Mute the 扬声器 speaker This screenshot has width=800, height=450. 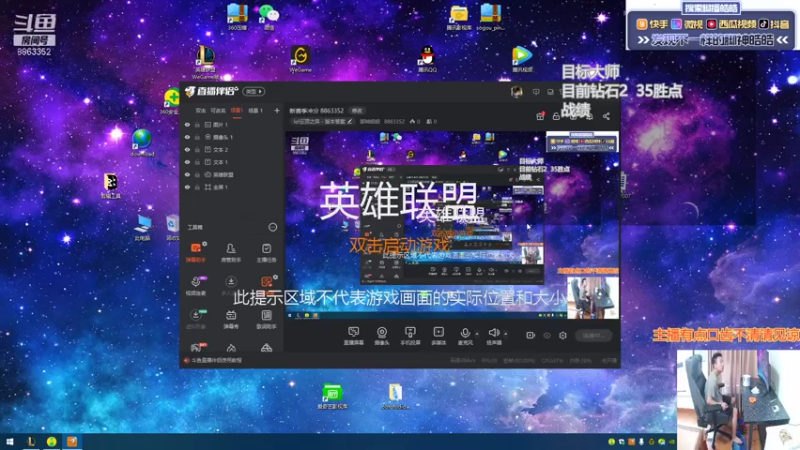(493, 336)
